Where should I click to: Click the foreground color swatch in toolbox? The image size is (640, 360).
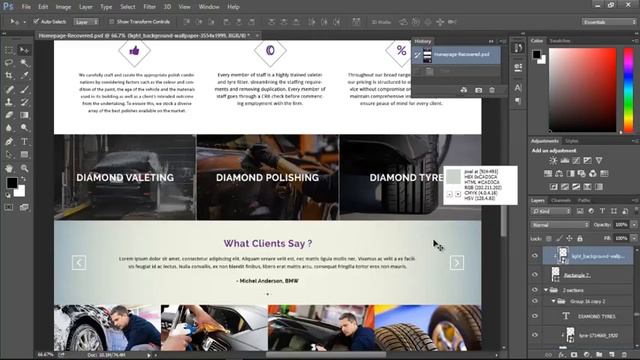11,183
